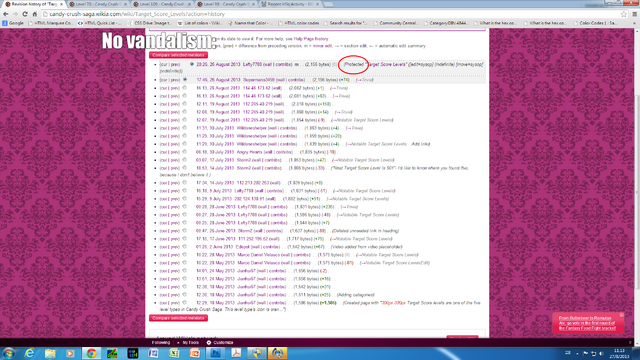The width and height of the screenshot is (640, 360).
Task: Open Fantasy Food Fight notification link
Action: [x=587, y=323]
